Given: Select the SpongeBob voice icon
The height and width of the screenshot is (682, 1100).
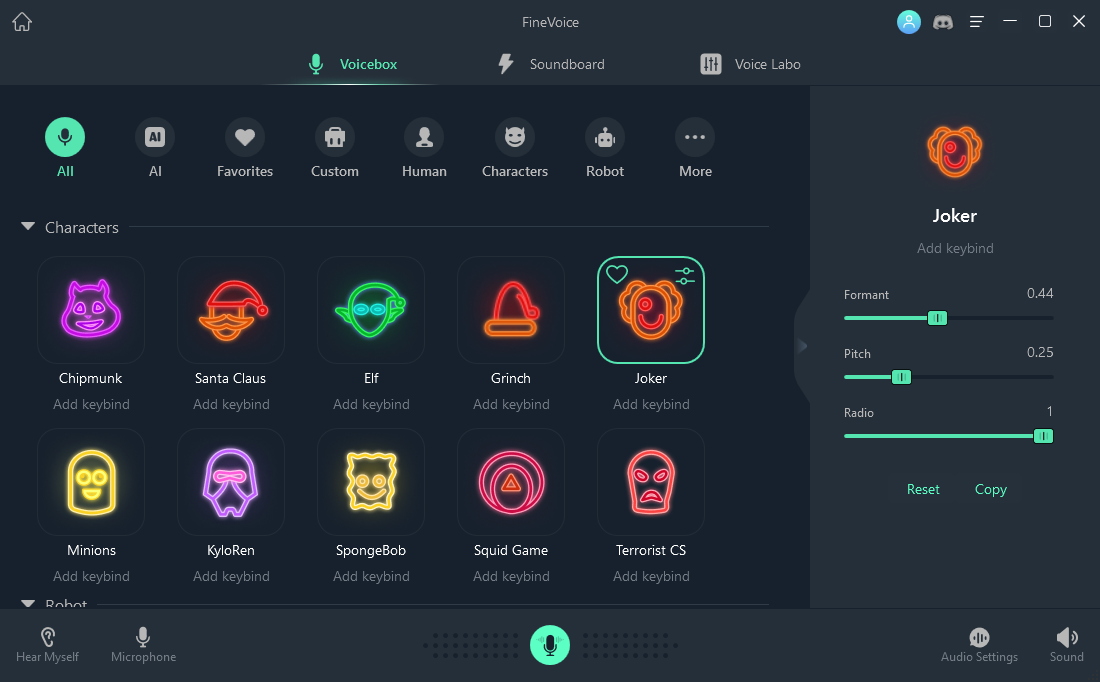Looking at the screenshot, I should pyautogui.click(x=371, y=482).
